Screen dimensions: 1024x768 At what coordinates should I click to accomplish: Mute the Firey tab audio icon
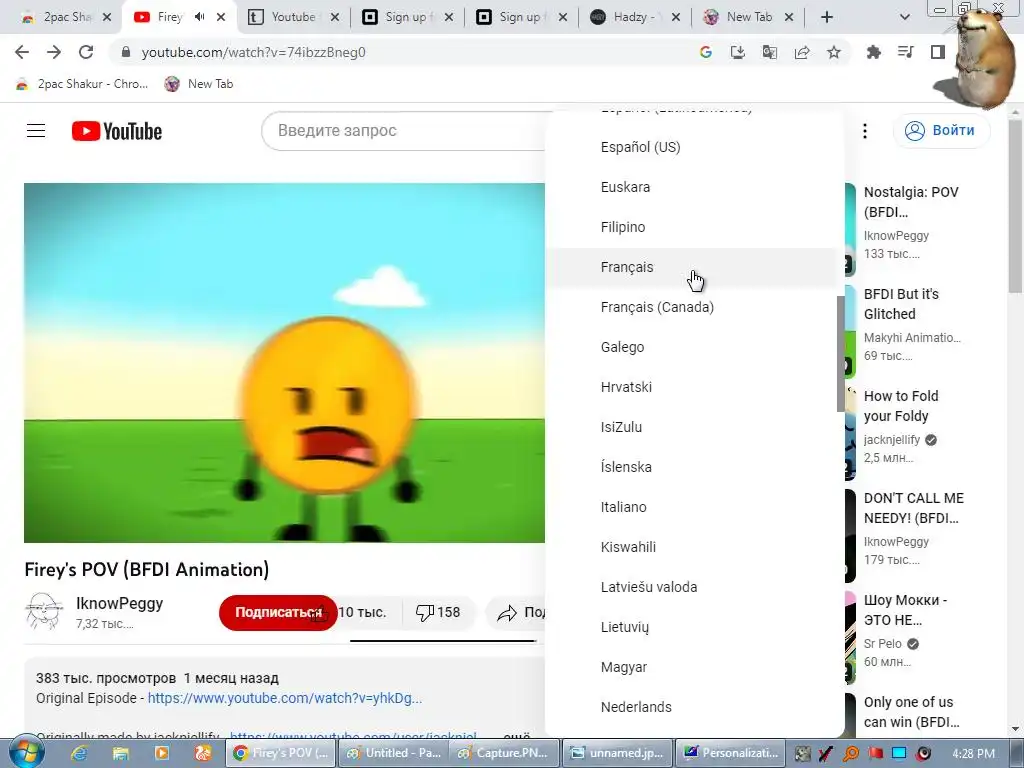coord(200,16)
